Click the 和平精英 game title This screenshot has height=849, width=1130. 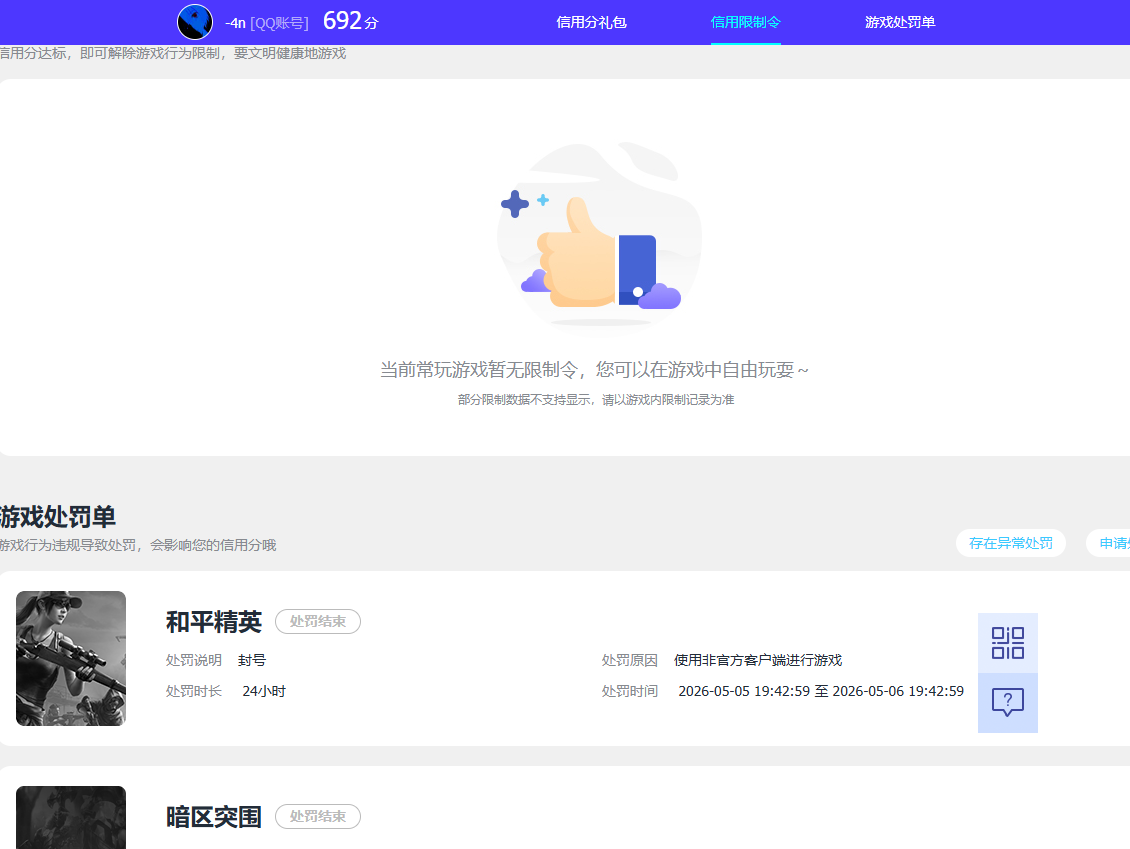pyautogui.click(x=213, y=622)
